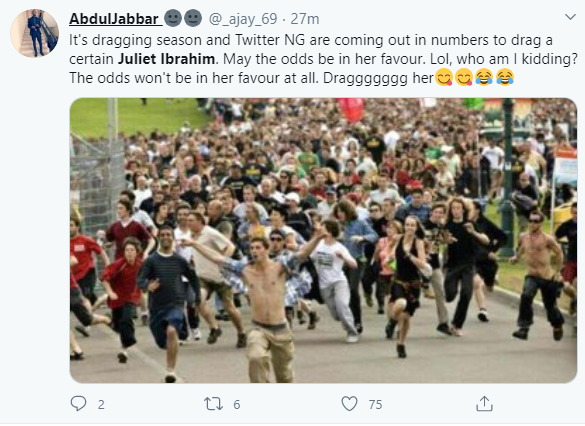View replies via the count 2
Screen dimensions: 585x426
[101, 404]
